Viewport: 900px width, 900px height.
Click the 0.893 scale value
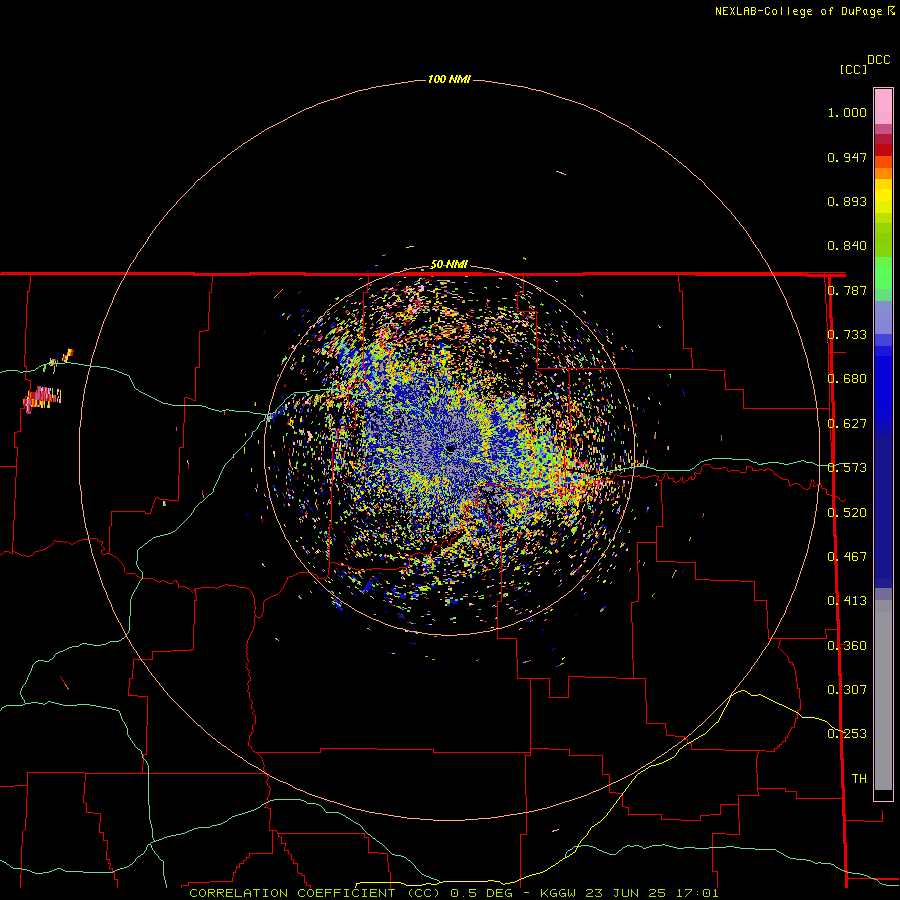tap(847, 201)
